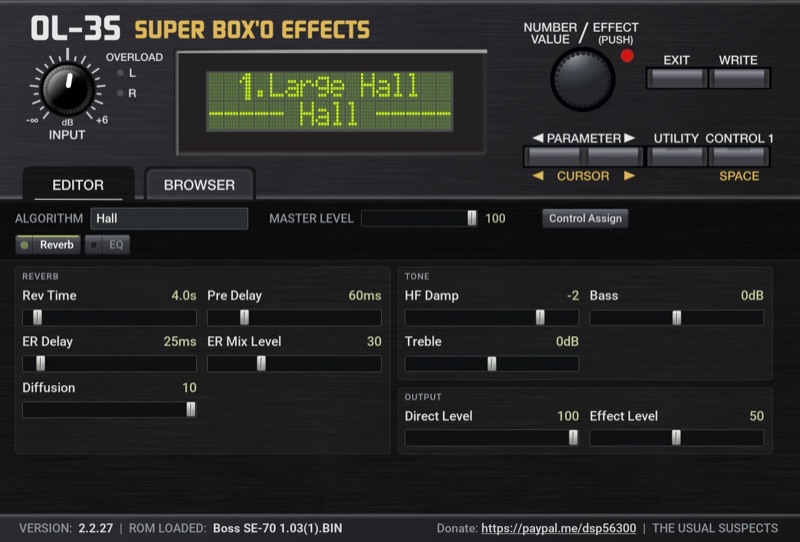
Task: Click the version number 2.2.27
Action: (95, 528)
